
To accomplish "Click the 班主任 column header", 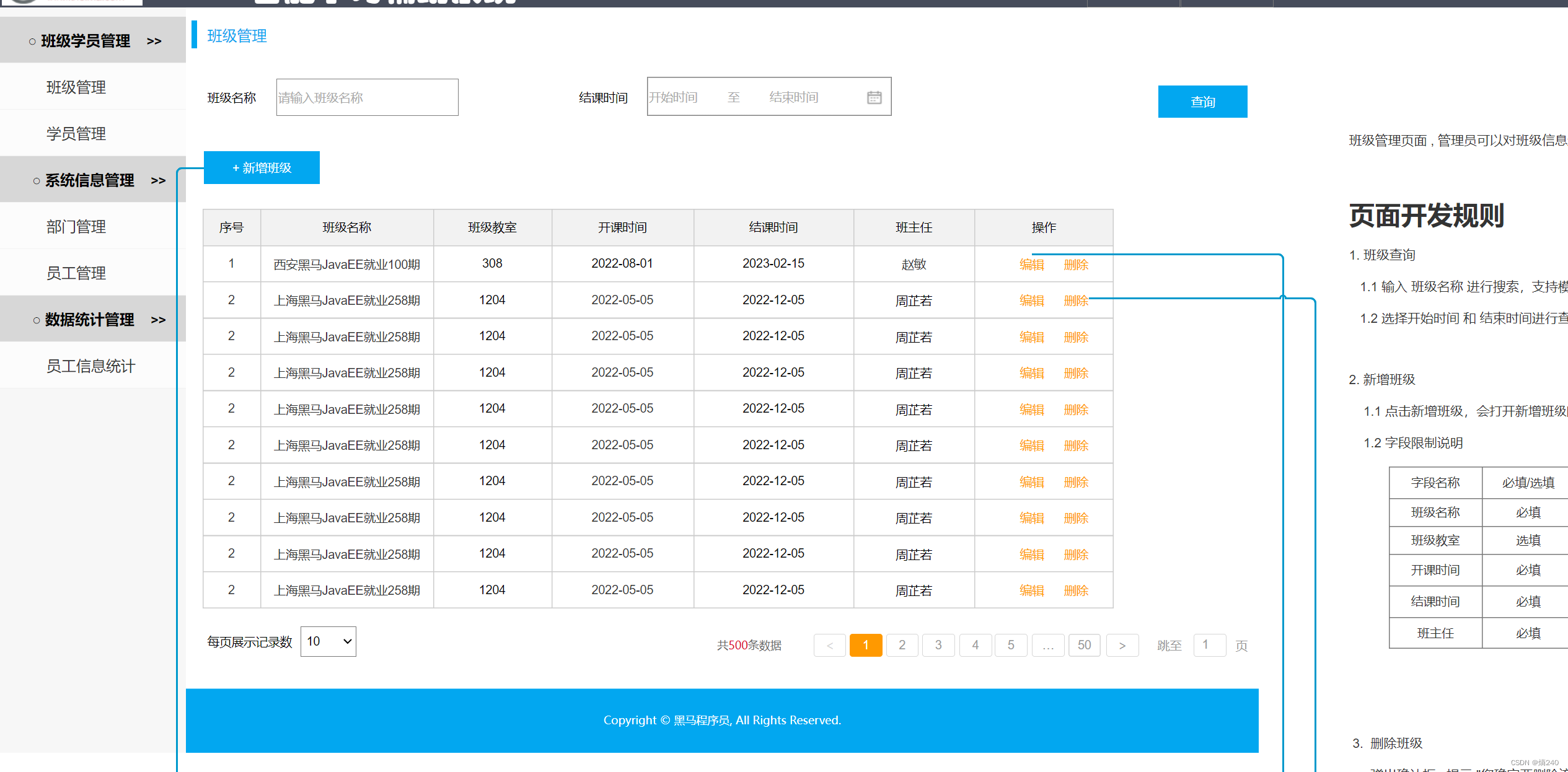I will click(x=914, y=227).
